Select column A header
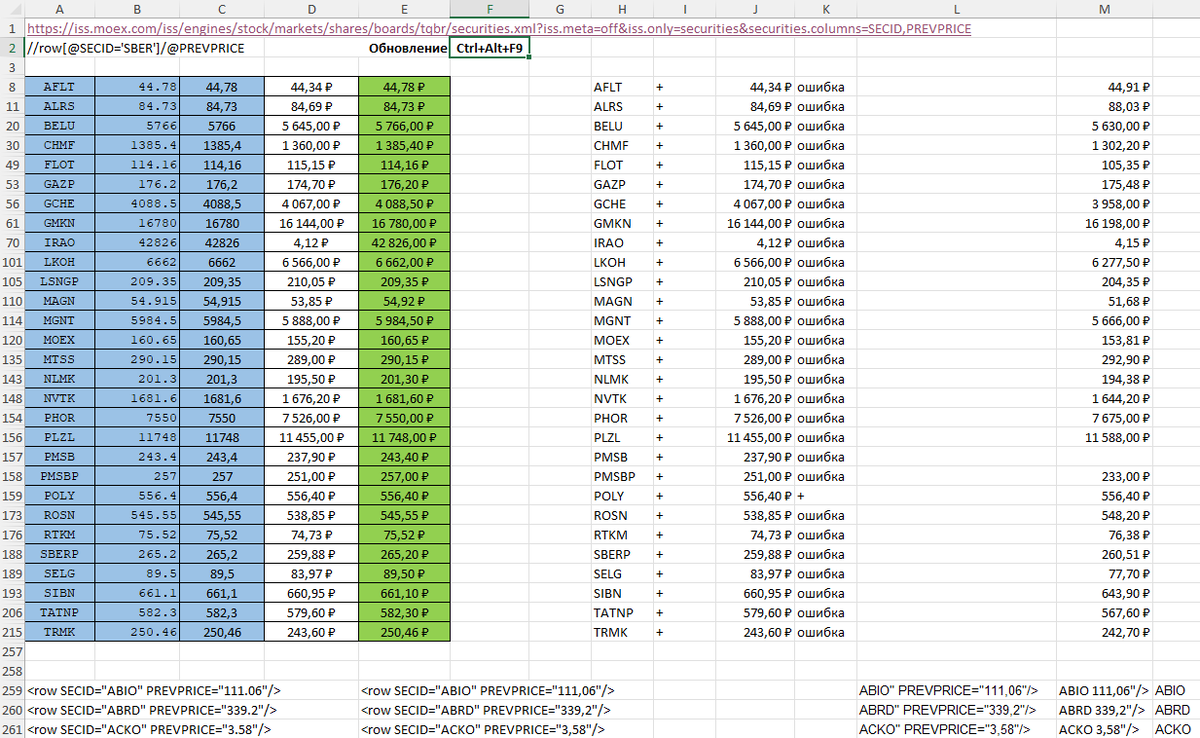 click(61, 10)
